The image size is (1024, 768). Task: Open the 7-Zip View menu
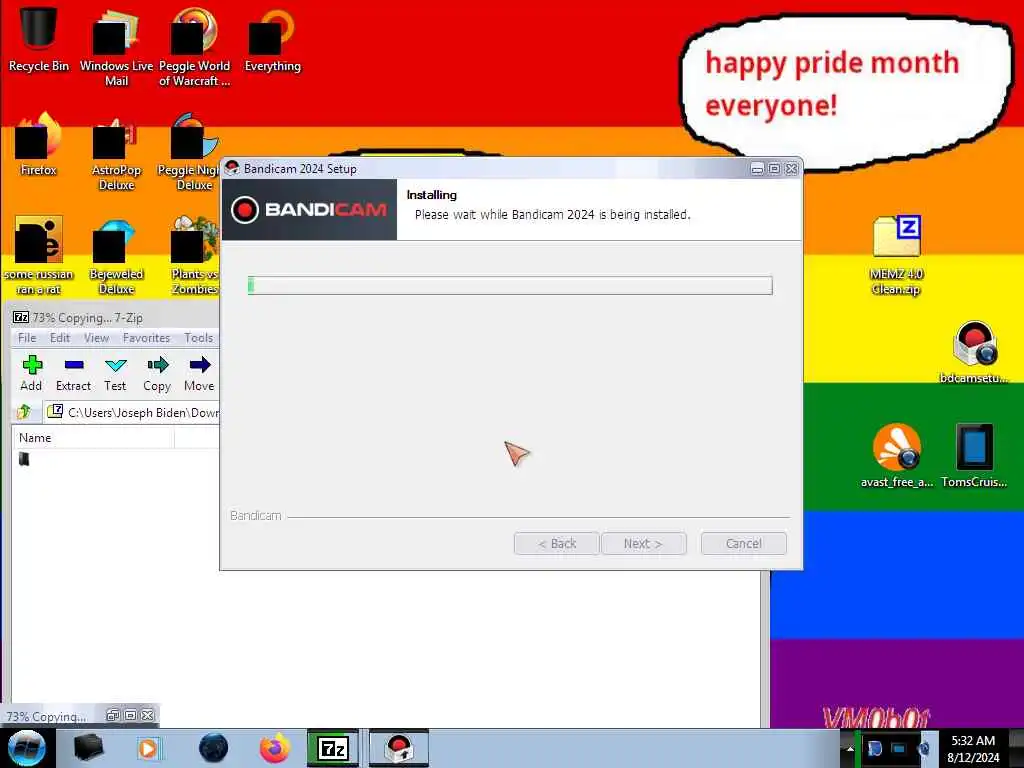pyautogui.click(x=96, y=338)
